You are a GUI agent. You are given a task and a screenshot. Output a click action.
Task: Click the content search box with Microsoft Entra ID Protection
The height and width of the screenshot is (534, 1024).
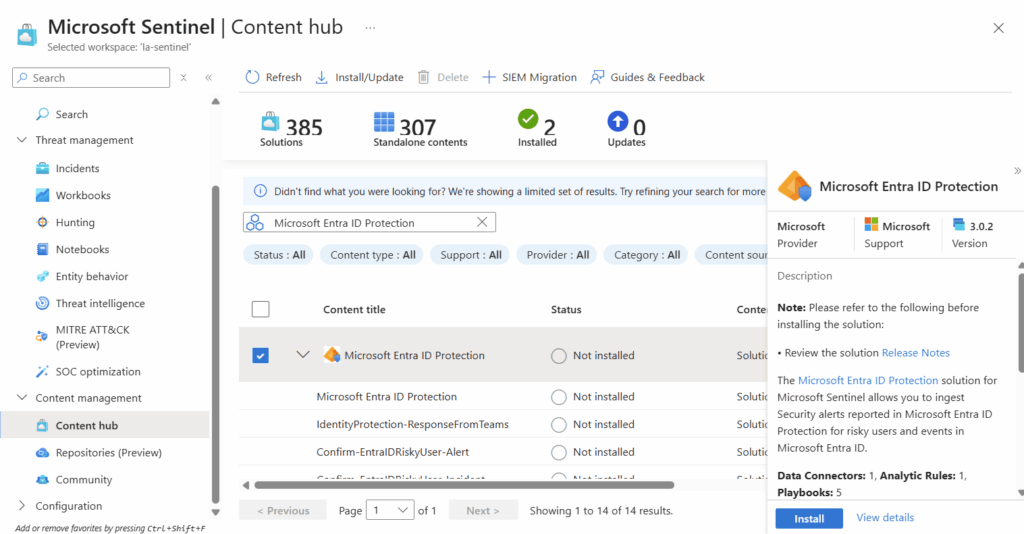(x=369, y=223)
